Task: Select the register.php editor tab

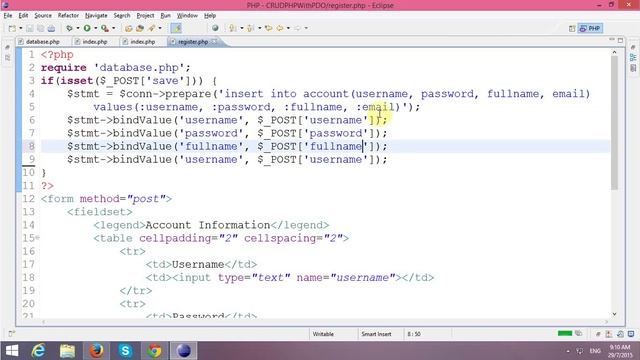Action: [x=193, y=42]
